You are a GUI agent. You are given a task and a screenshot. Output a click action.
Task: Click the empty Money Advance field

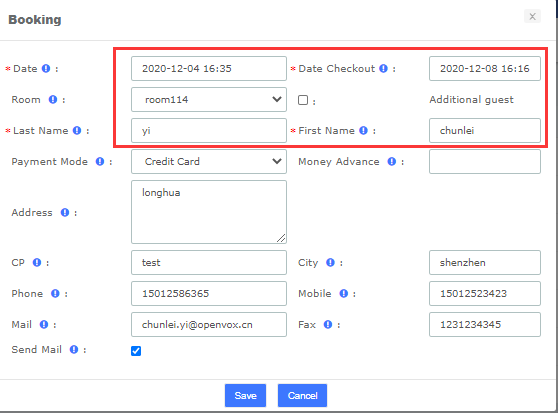pos(485,162)
